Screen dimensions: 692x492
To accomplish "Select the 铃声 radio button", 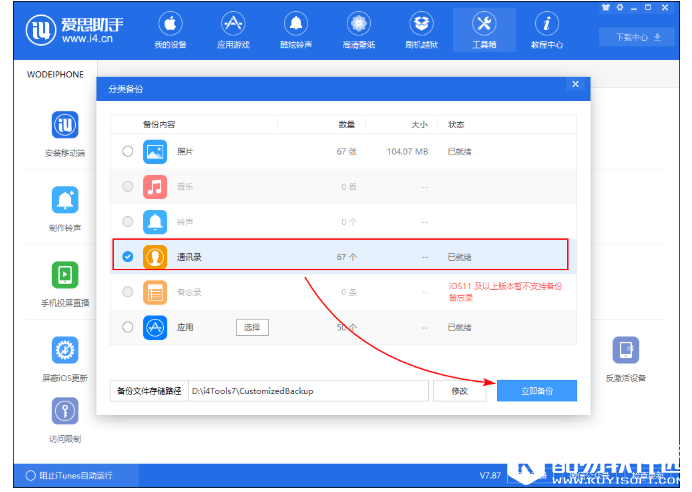I will click(128, 222).
